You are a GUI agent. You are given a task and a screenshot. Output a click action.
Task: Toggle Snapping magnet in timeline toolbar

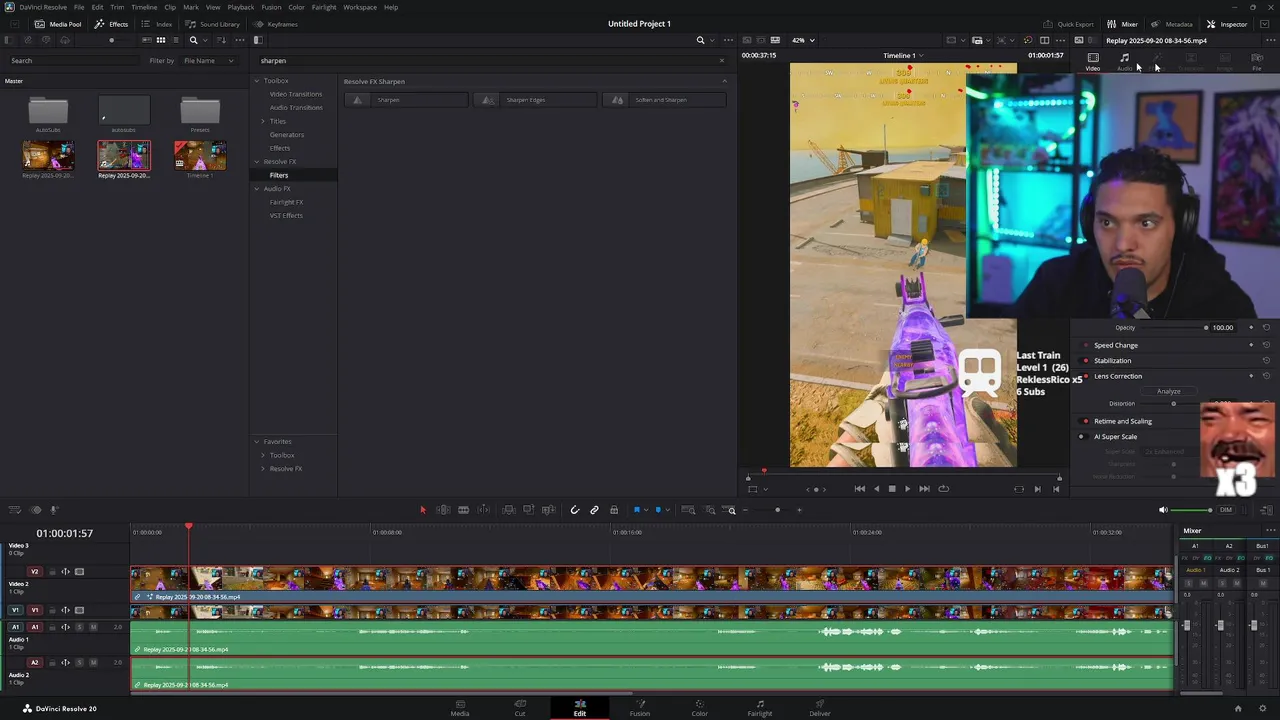(x=574, y=510)
